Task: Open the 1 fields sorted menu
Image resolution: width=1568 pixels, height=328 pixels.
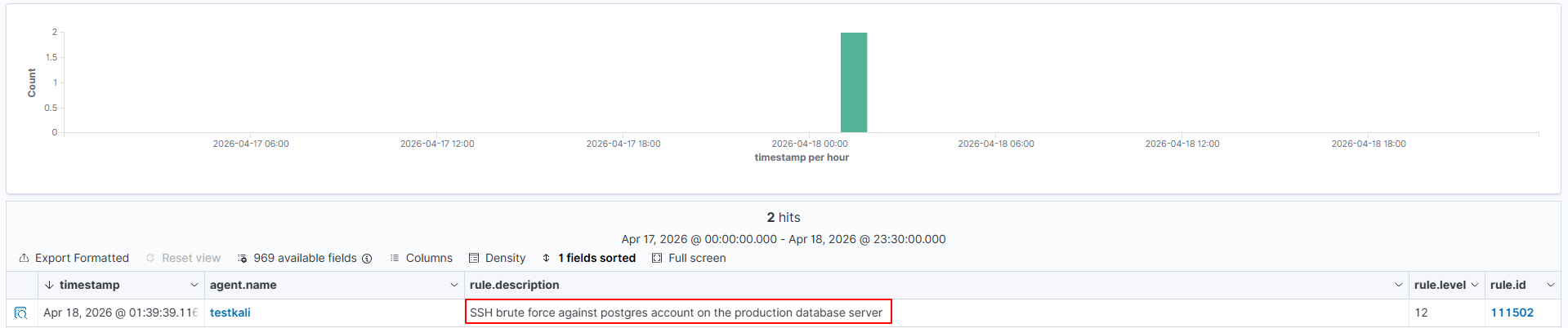Action: click(x=588, y=258)
